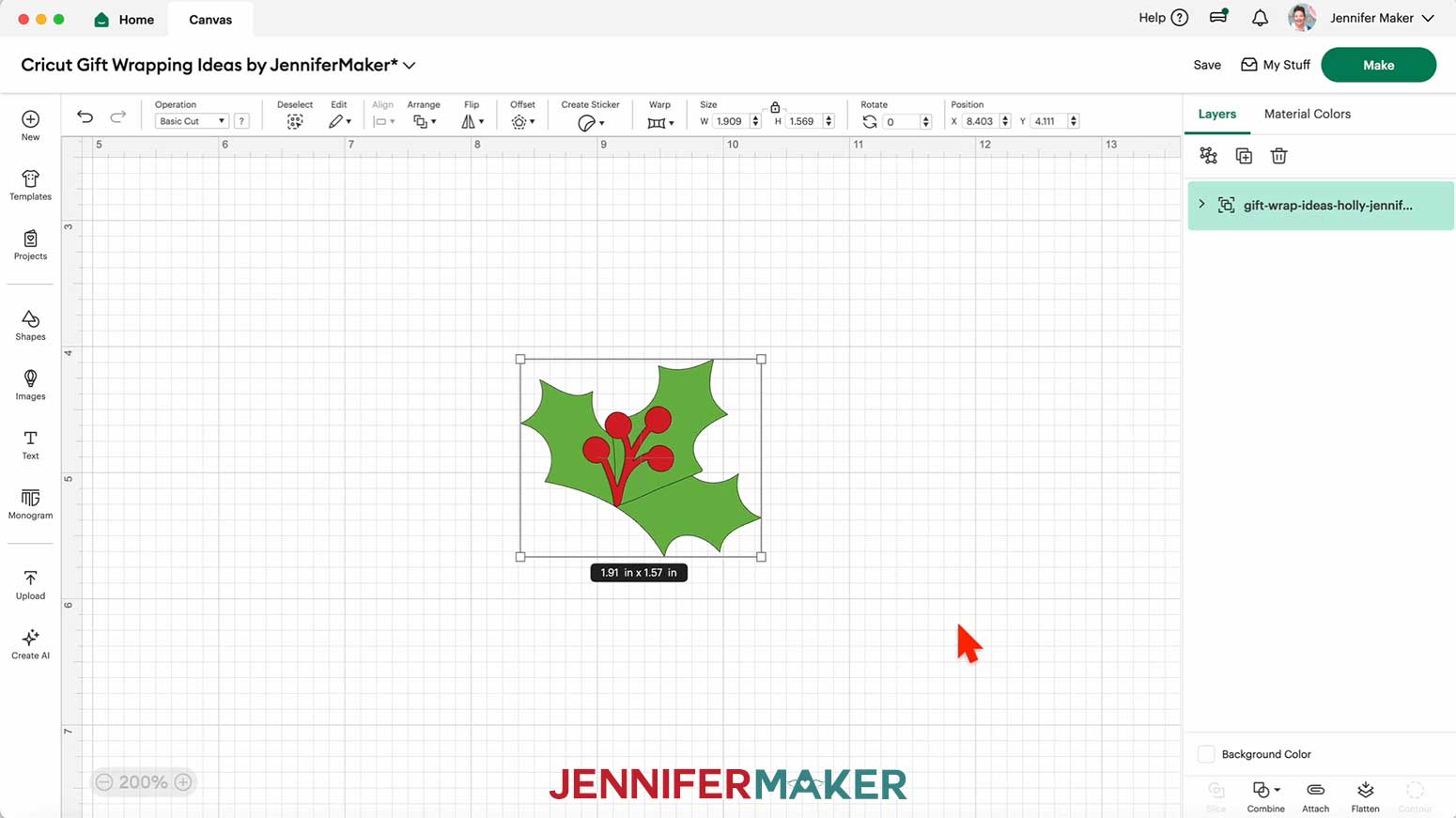This screenshot has height=818, width=1456.
Task: Click the Contour tool
Action: (x=1415, y=796)
